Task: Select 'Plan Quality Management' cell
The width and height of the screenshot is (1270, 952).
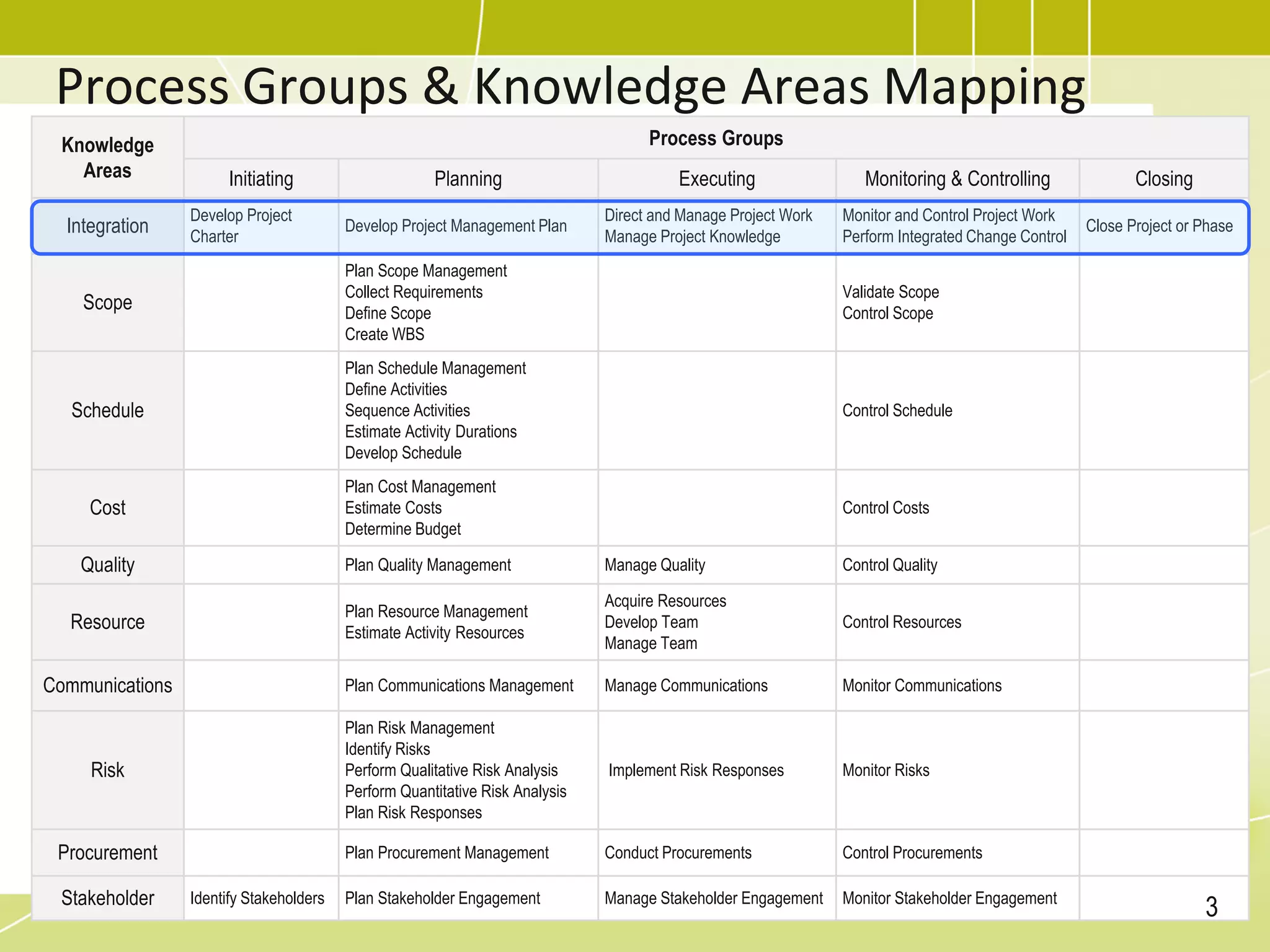Action: [x=468, y=565]
